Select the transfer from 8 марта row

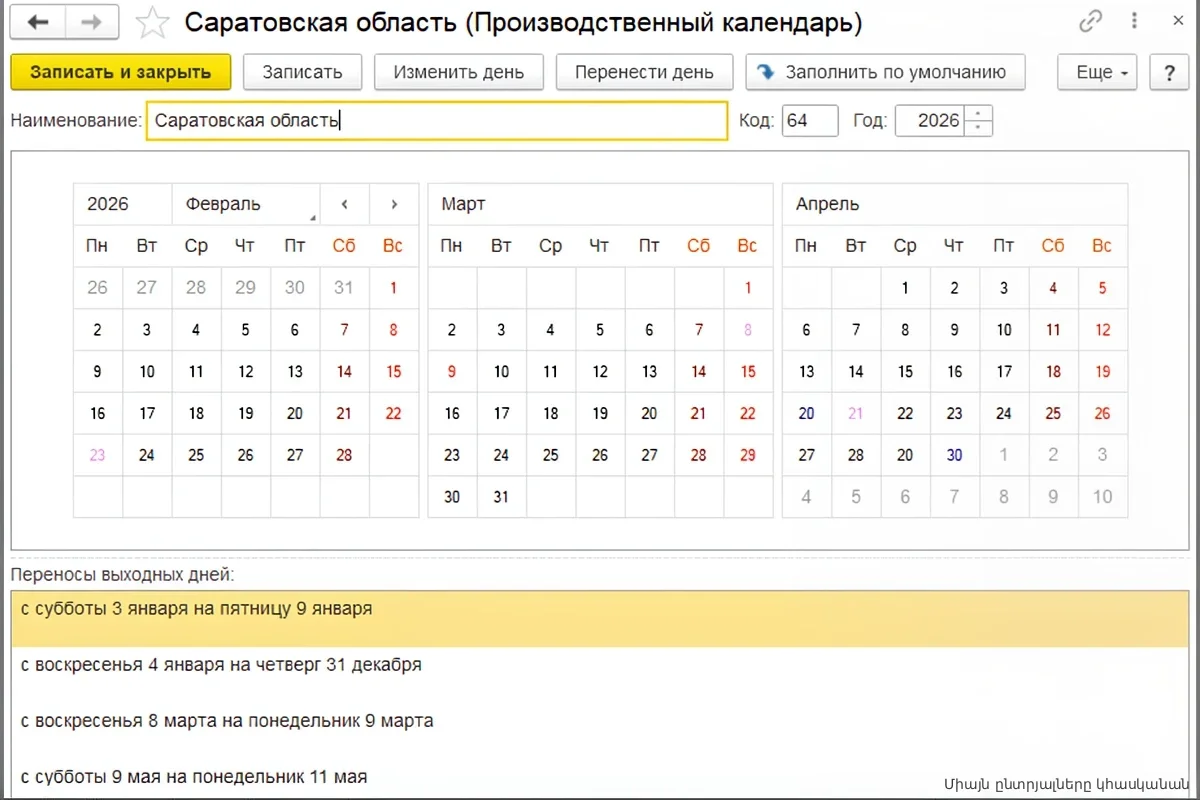point(227,720)
